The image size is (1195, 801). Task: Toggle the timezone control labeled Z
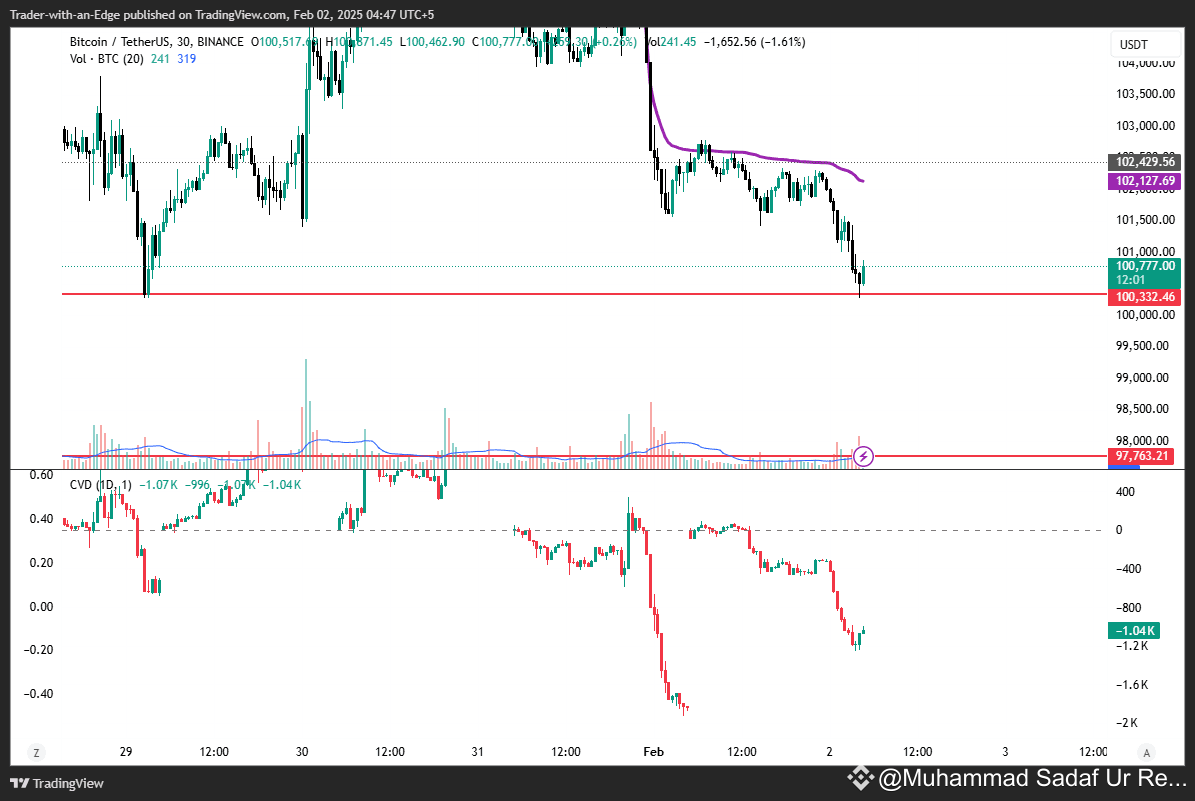pyautogui.click(x=36, y=752)
